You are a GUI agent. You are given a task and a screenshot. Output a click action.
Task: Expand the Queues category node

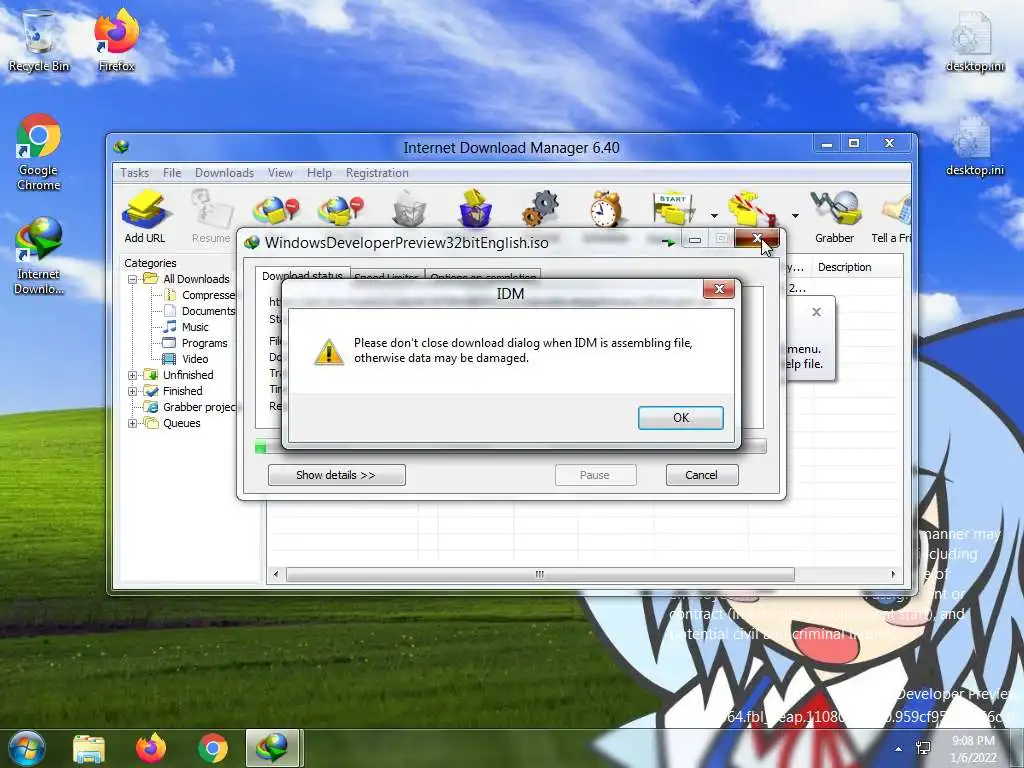133,423
